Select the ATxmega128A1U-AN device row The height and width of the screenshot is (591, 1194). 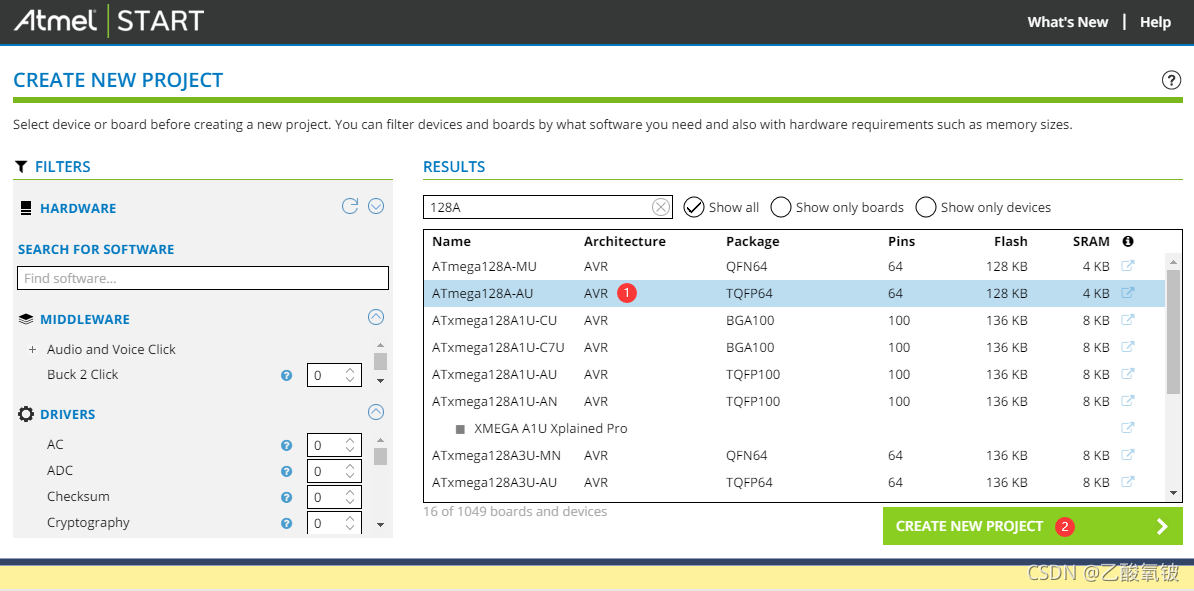pyautogui.click(x=794, y=401)
